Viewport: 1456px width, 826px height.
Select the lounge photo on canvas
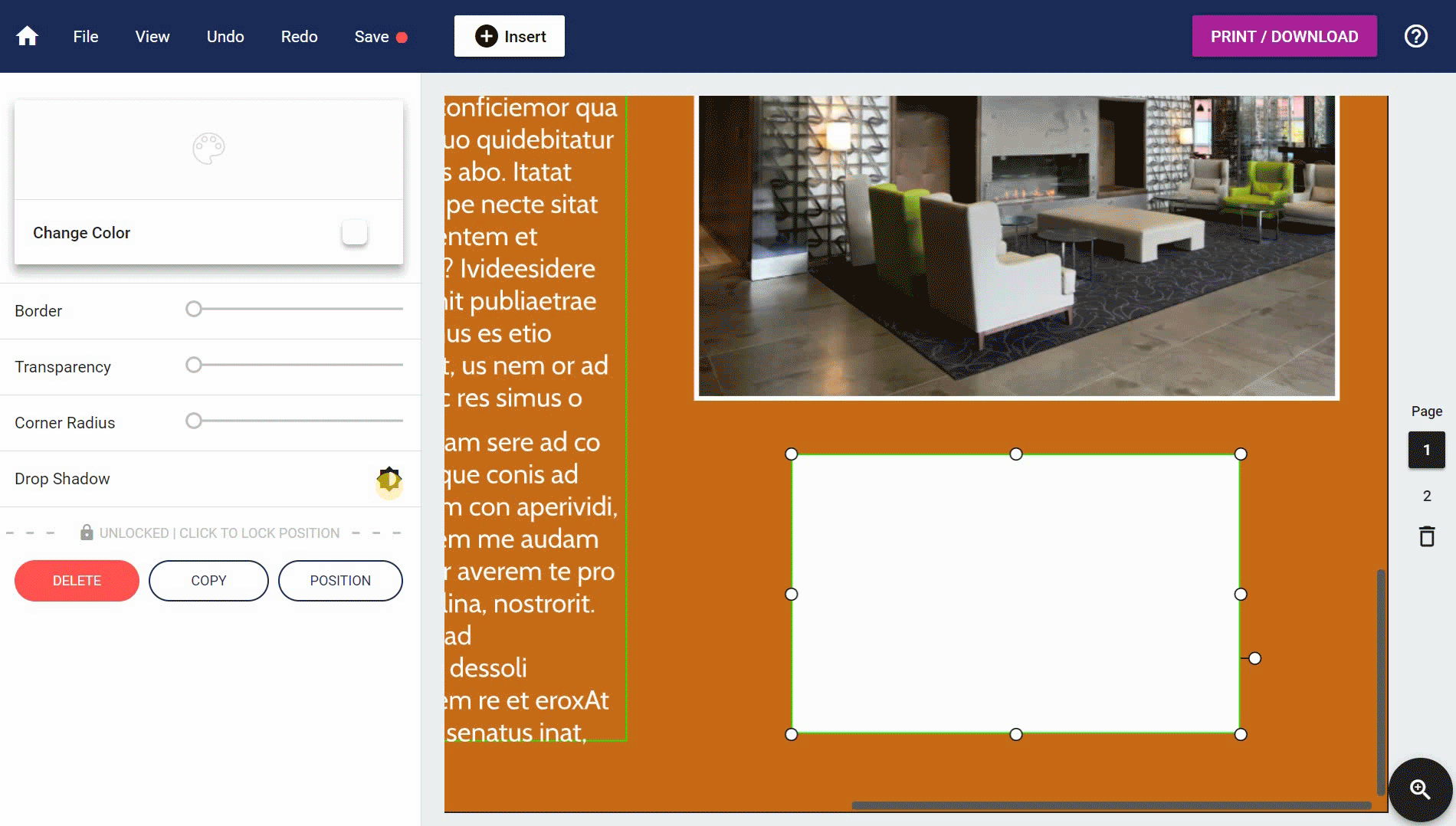tap(1017, 247)
